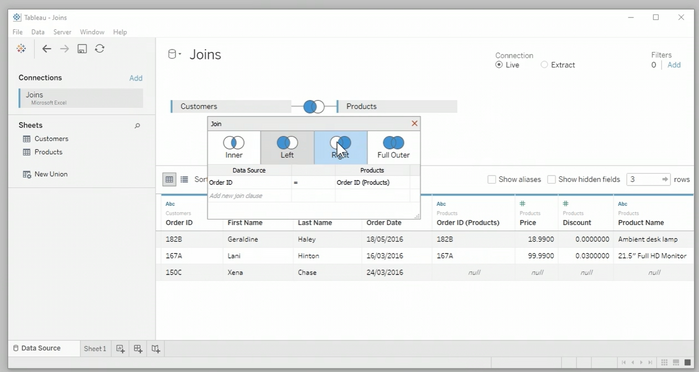Go back with the back arrow
This screenshot has height=372, width=699.
click(x=46, y=49)
